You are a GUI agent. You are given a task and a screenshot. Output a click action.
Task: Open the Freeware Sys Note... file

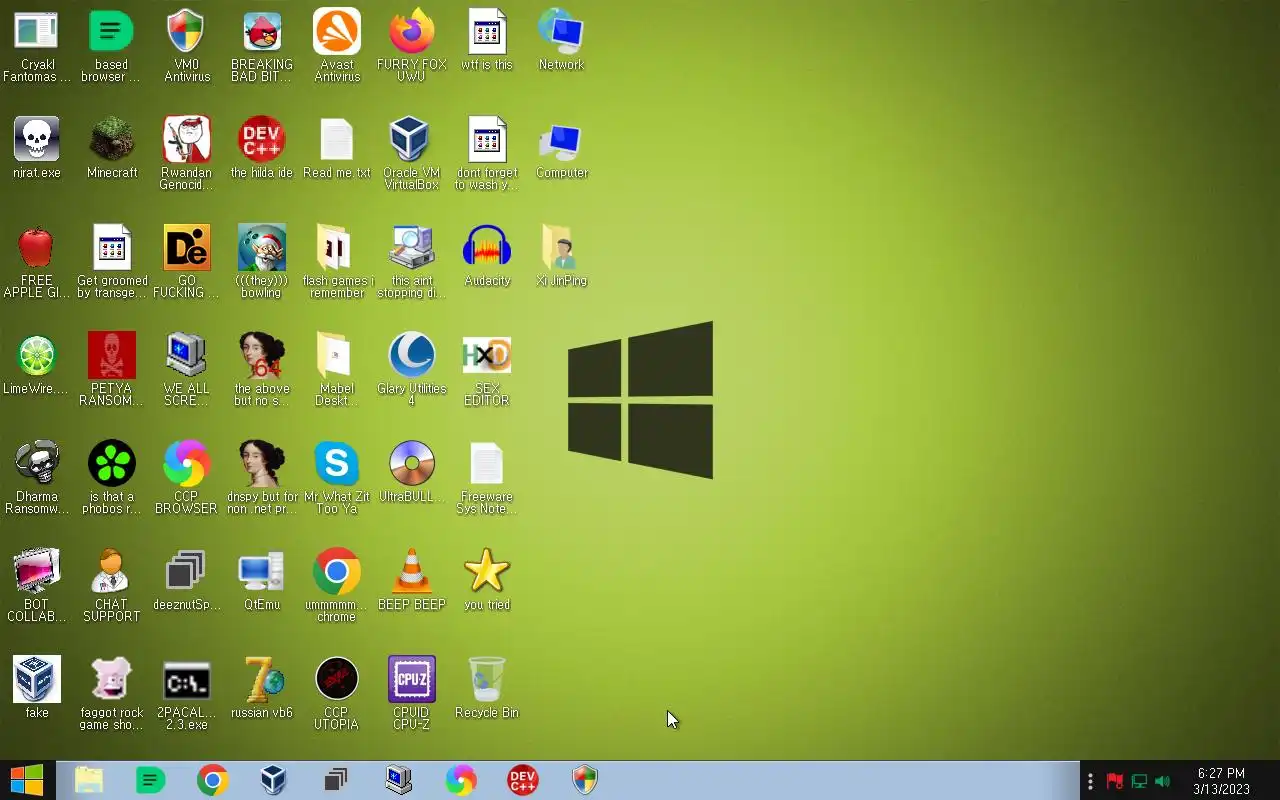coord(487,464)
